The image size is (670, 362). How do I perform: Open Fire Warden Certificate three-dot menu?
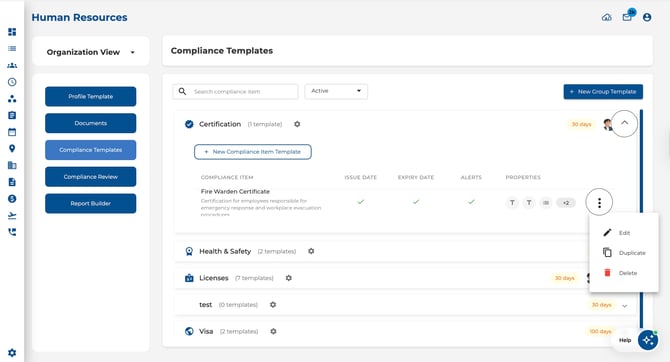[599, 202]
